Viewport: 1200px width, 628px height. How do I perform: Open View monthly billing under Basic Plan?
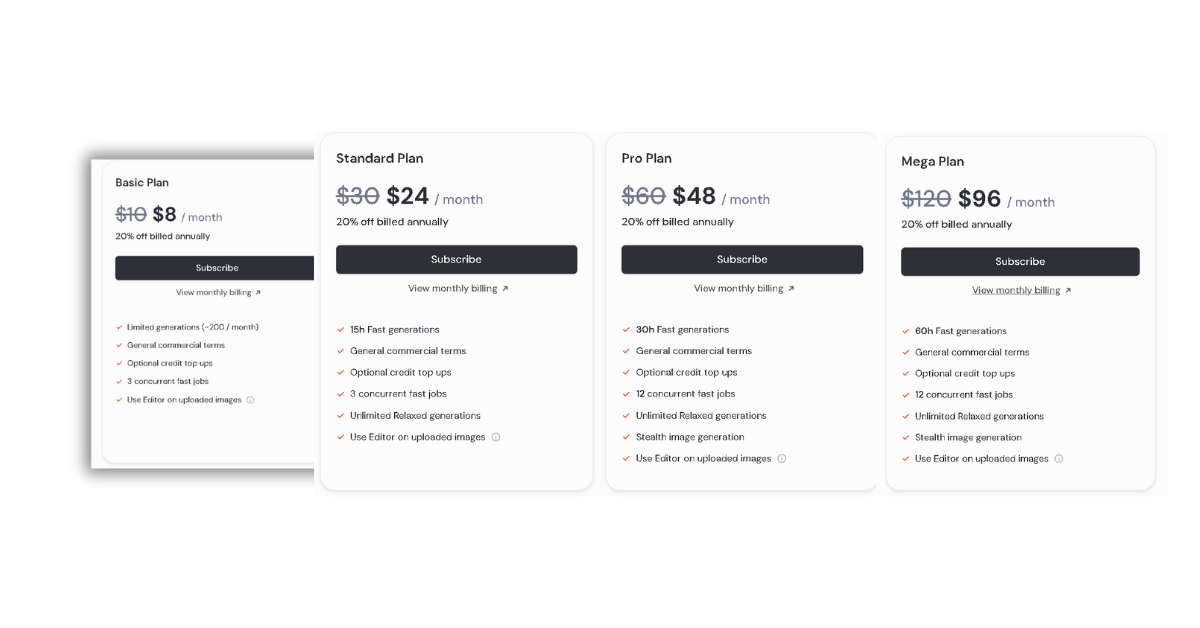click(x=213, y=293)
